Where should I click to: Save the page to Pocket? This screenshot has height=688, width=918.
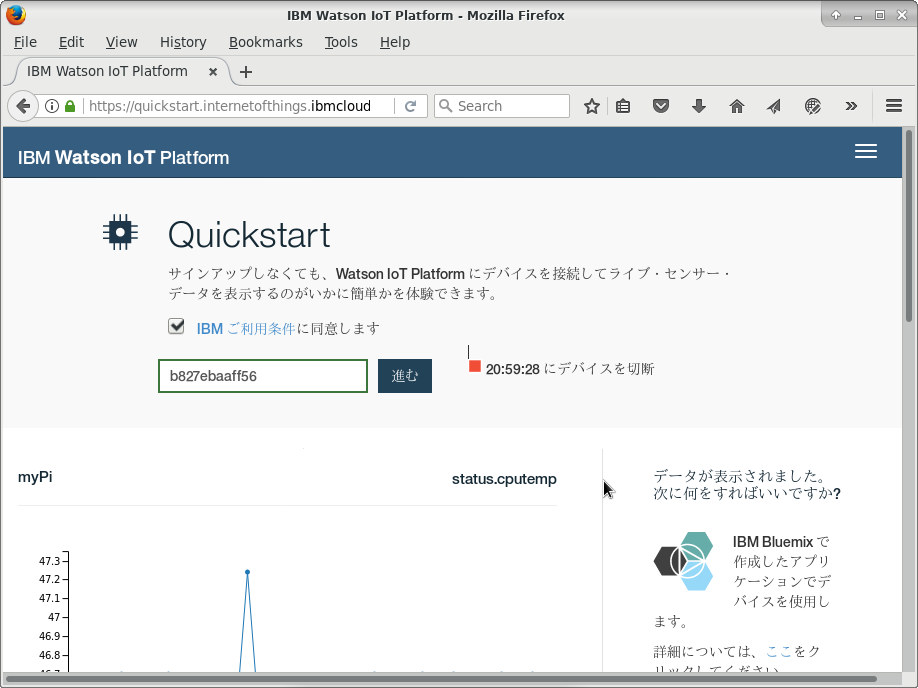(661, 105)
